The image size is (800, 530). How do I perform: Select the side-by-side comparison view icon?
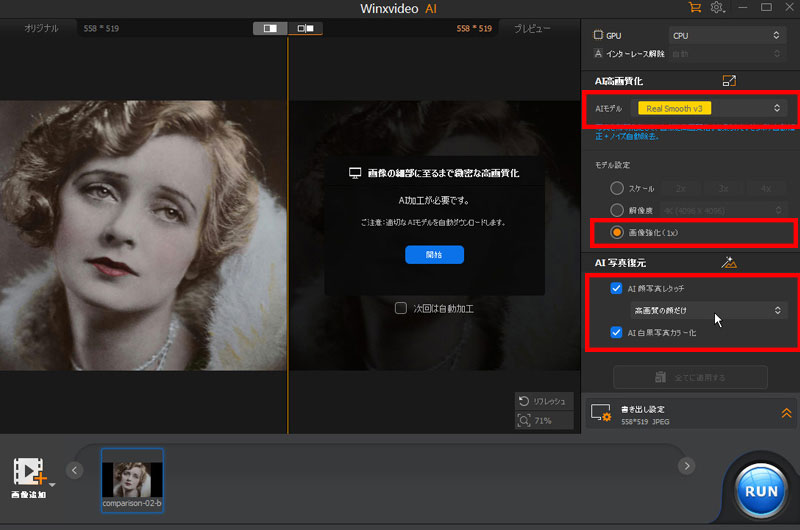270,29
